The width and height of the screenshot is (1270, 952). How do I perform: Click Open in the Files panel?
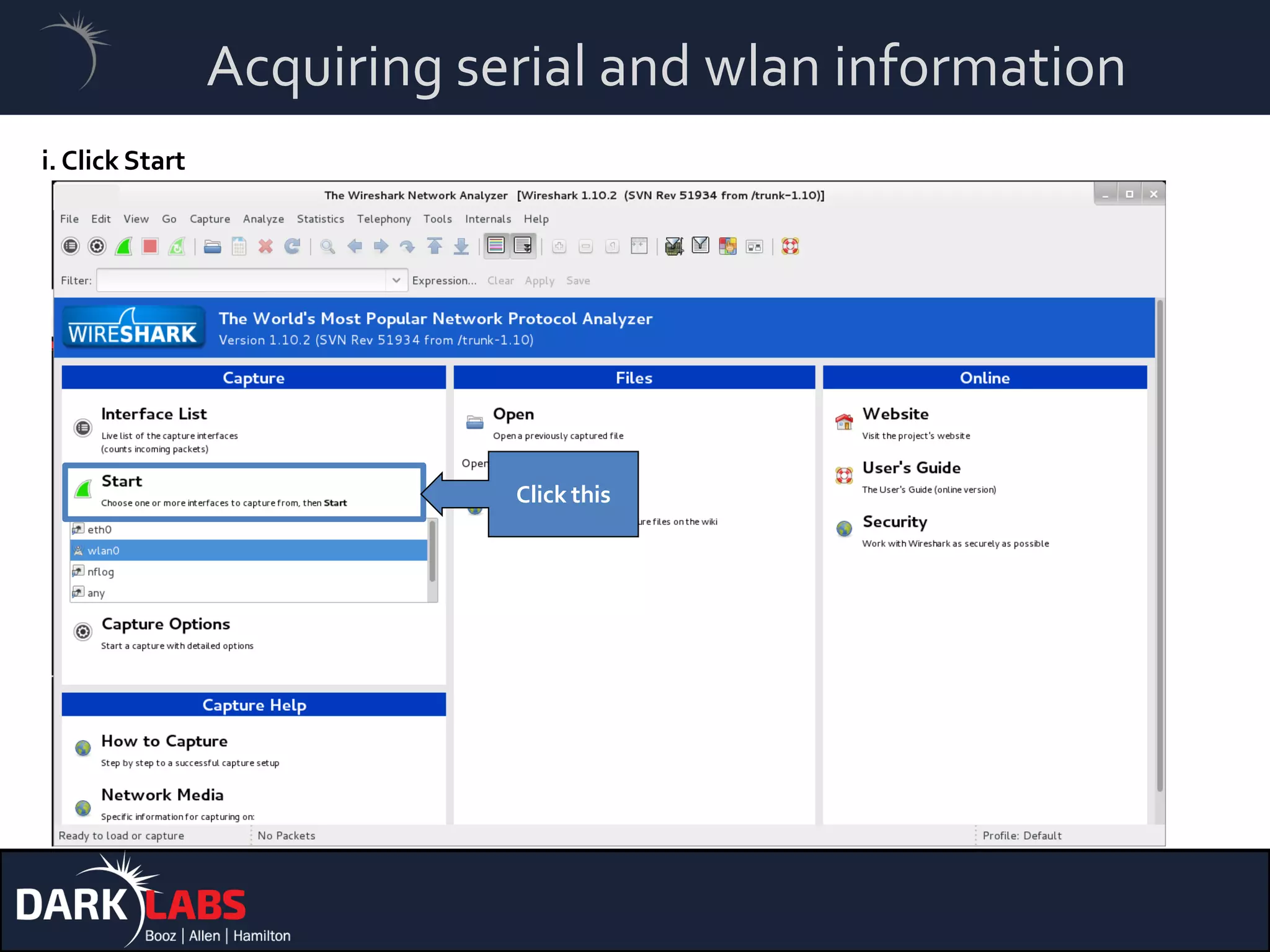pyautogui.click(x=513, y=414)
